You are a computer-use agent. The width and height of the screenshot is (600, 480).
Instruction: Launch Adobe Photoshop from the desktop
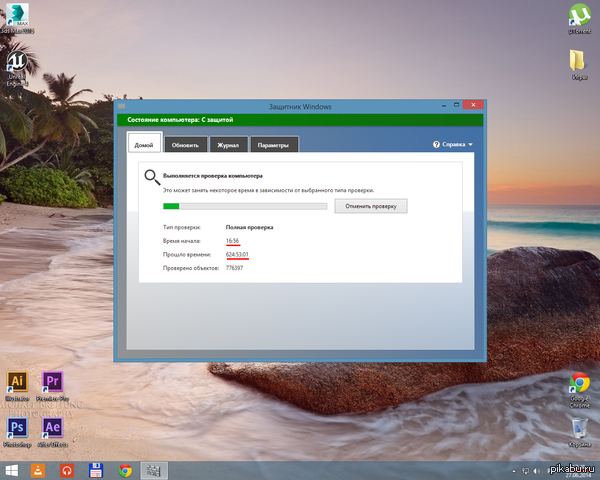(16, 428)
